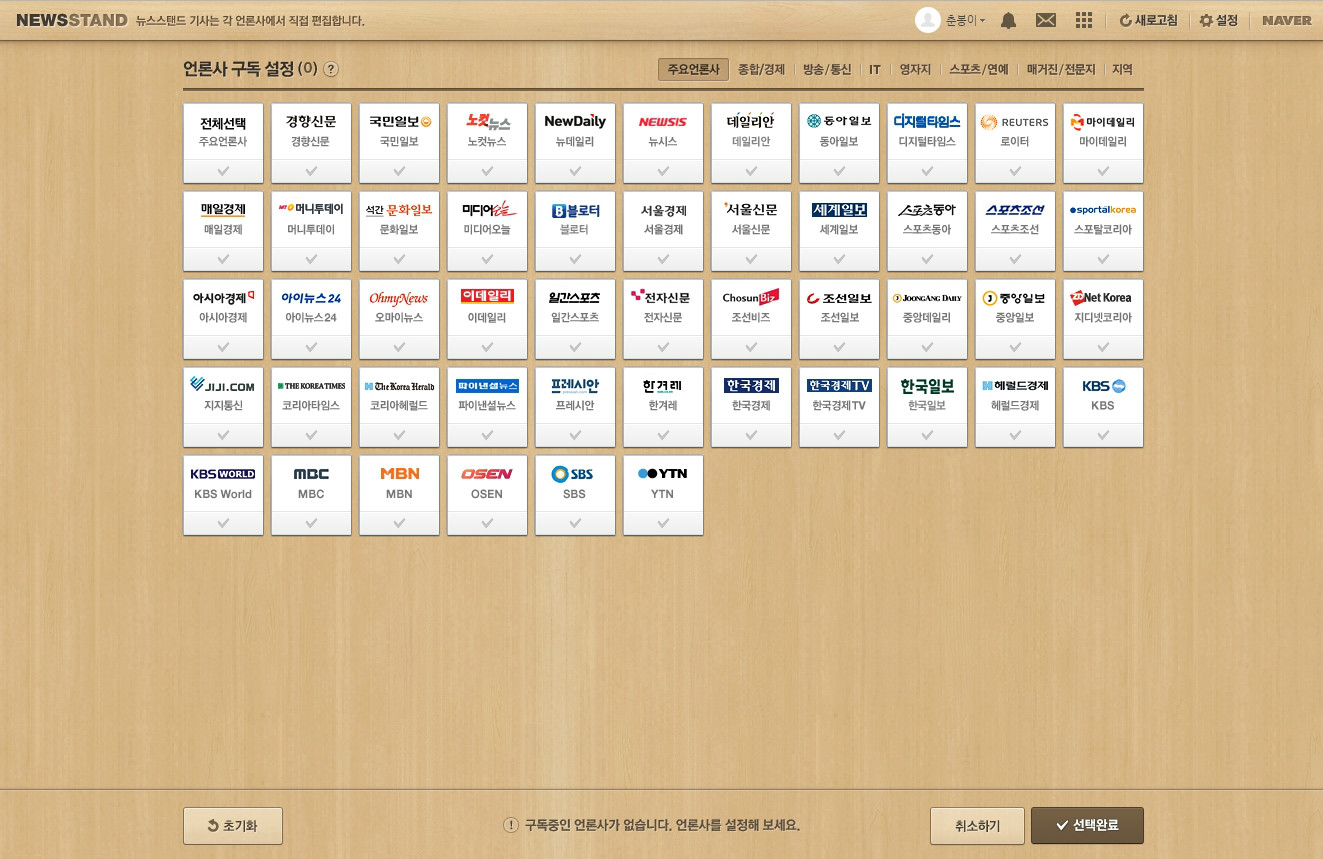
Task: Toggle the 동아일보 checkmark
Action: pyautogui.click(x=839, y=171)
